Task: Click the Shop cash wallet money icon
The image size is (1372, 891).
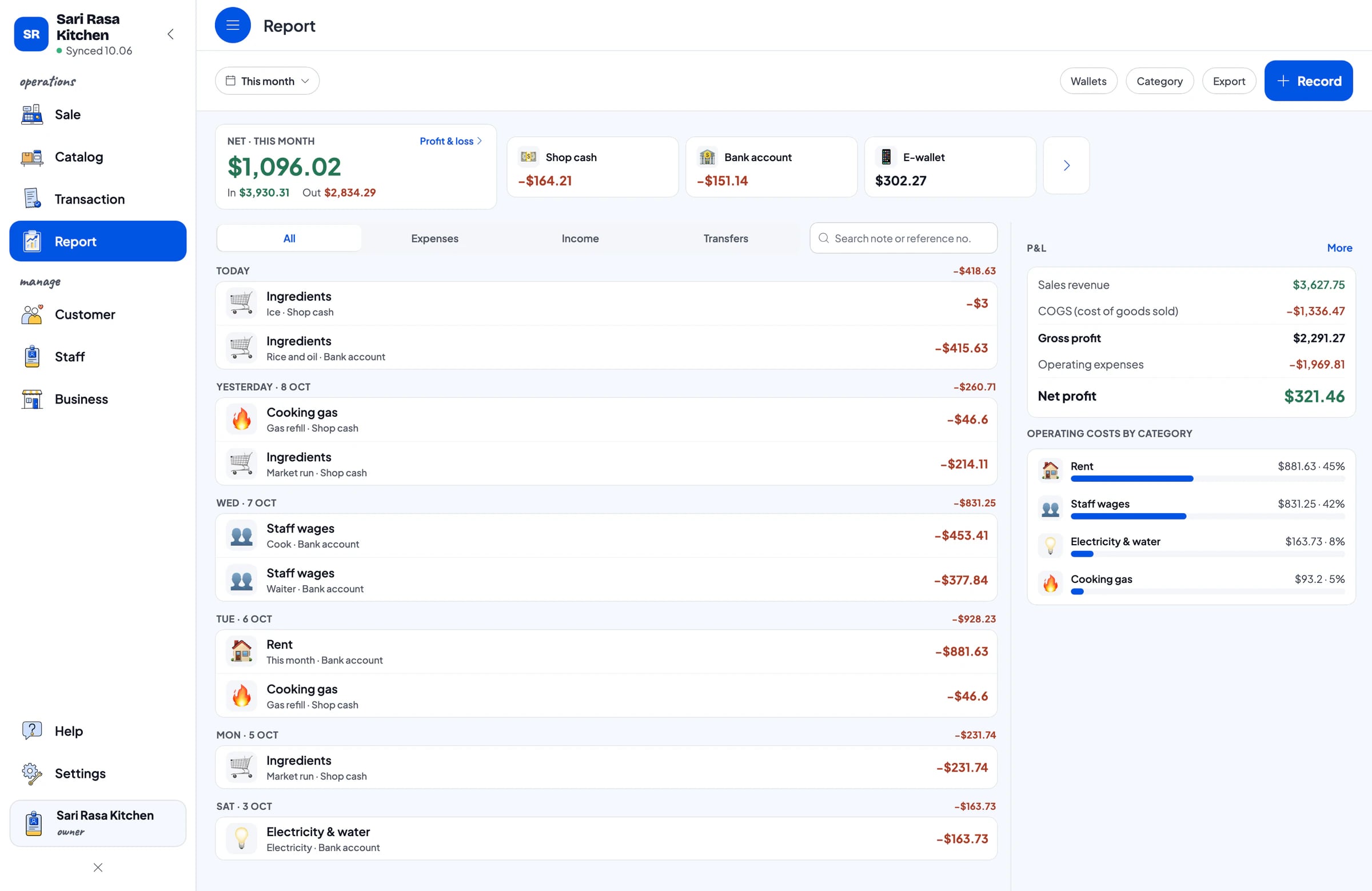Action: point(529,157)
